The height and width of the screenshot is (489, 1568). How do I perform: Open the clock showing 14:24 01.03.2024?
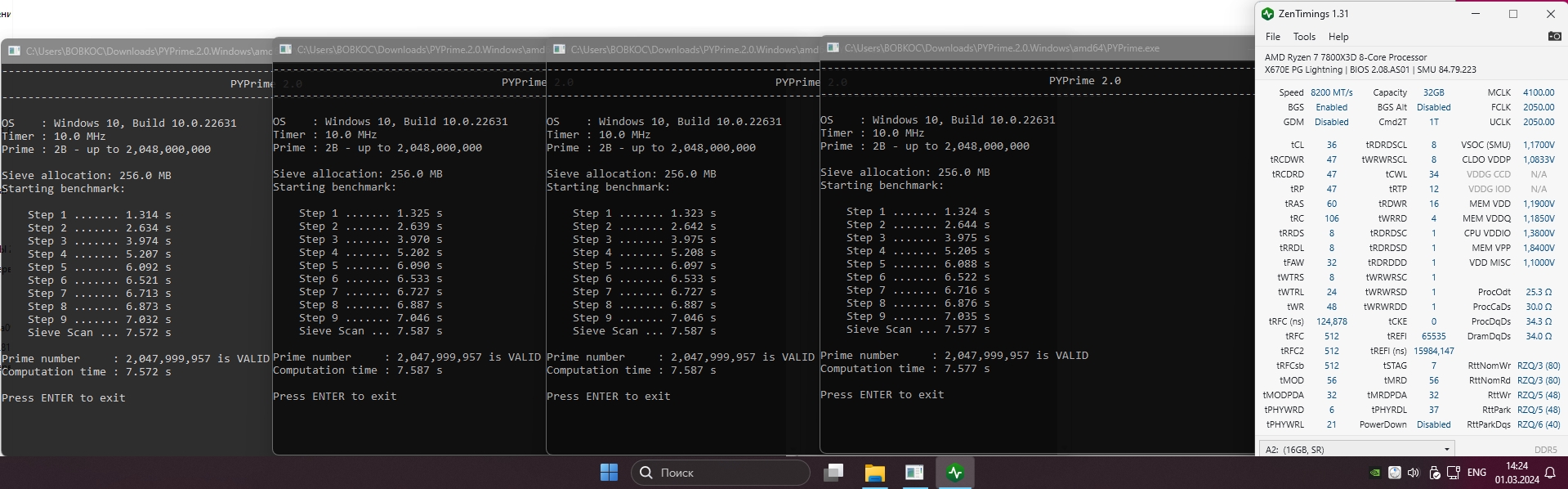tap(1517, 473)
